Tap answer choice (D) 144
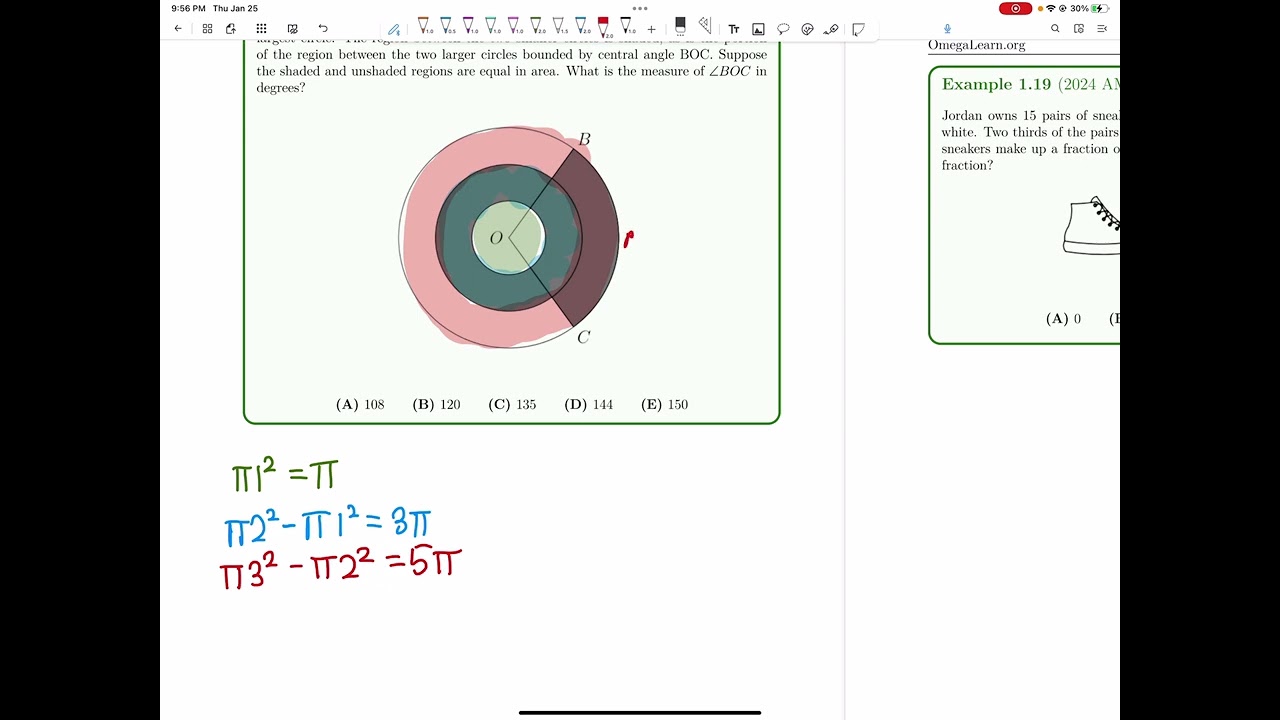 (589, 404)
